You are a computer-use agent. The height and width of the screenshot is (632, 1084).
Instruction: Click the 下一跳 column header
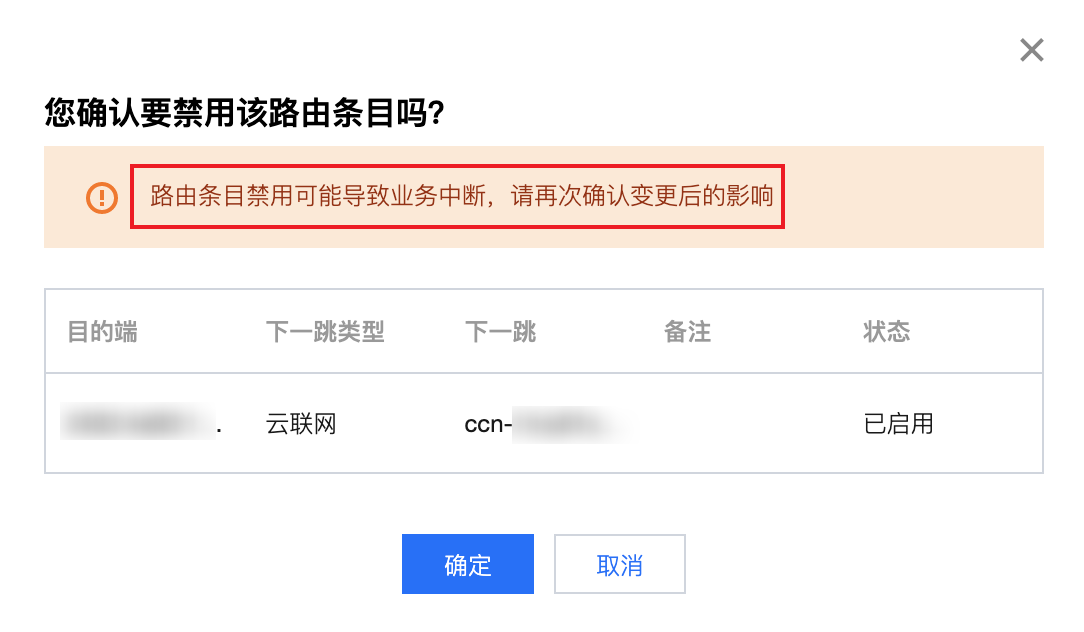(x=501, y=332)
